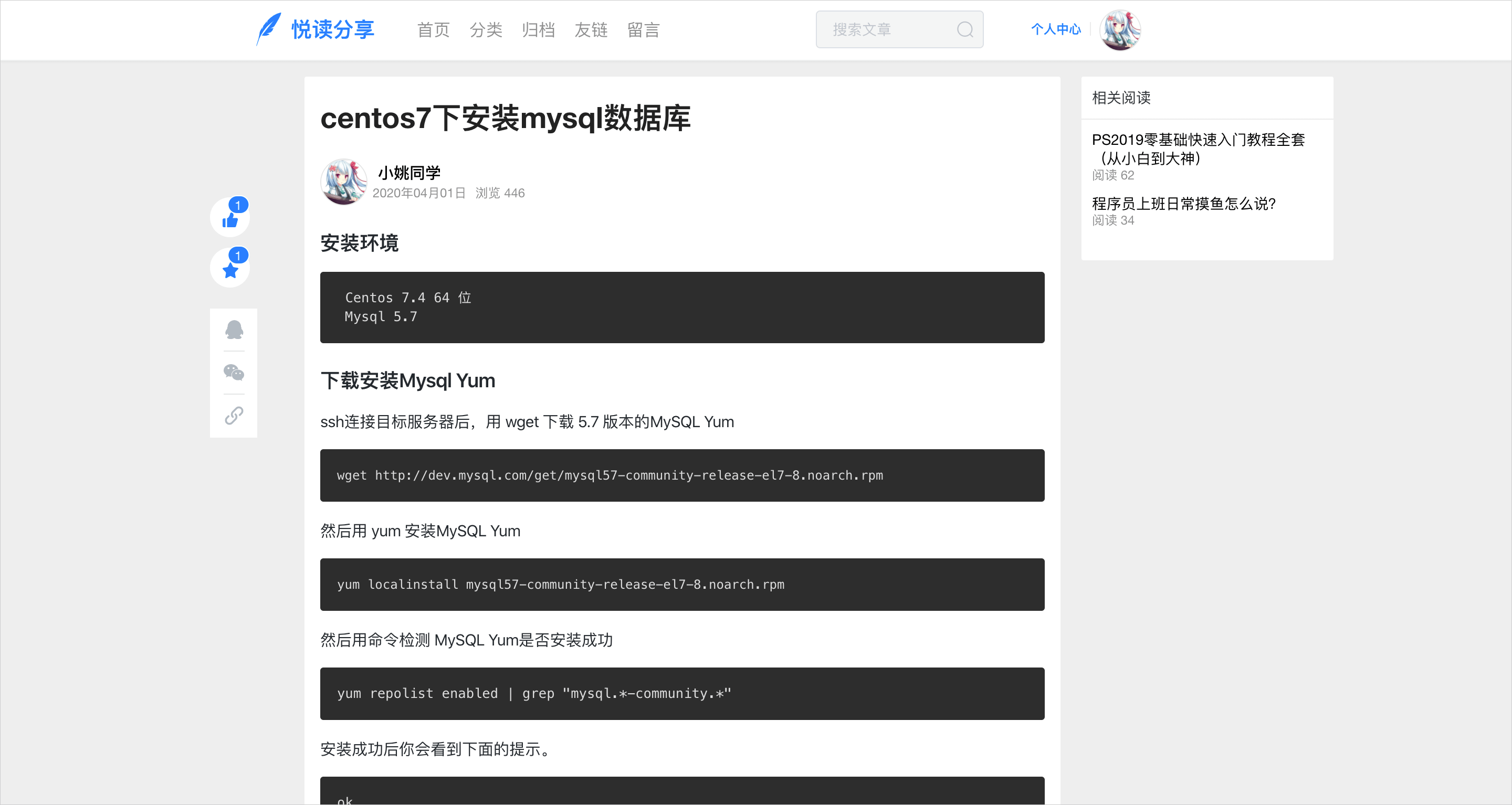The image size is (1512, 805).
Task: Click the thumbs-up like icon
Action: click(x=229, y=219)
